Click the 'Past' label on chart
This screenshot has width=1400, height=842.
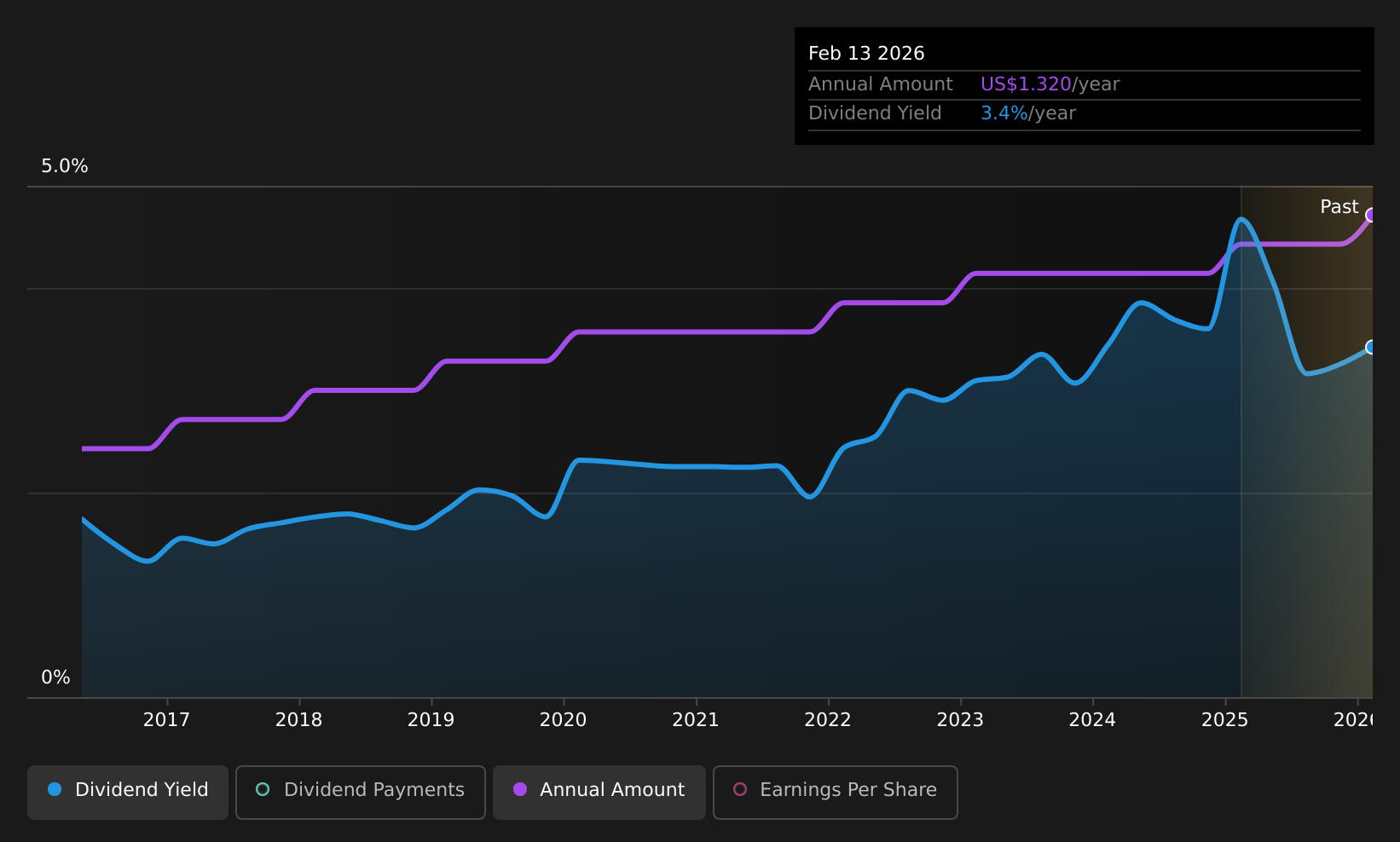coord(1339,207)
